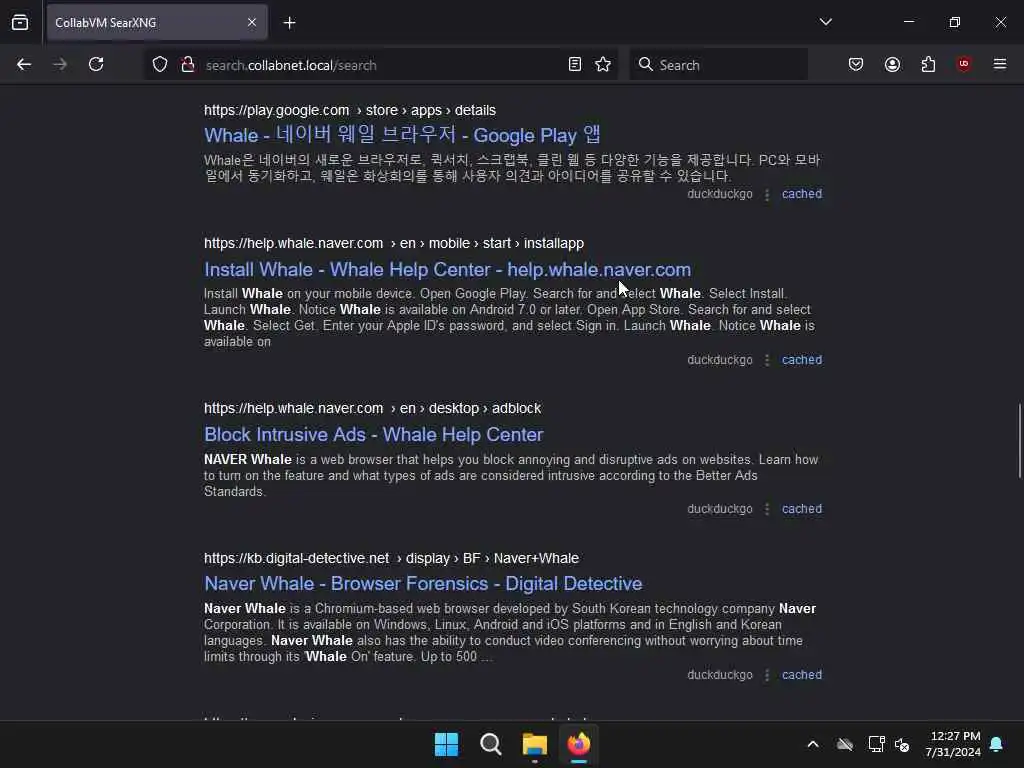The width and height of the screenshot is (1024, 768).
Task: Click kb.digital-detective.net URL text
Action: click(x=391, y=558)
